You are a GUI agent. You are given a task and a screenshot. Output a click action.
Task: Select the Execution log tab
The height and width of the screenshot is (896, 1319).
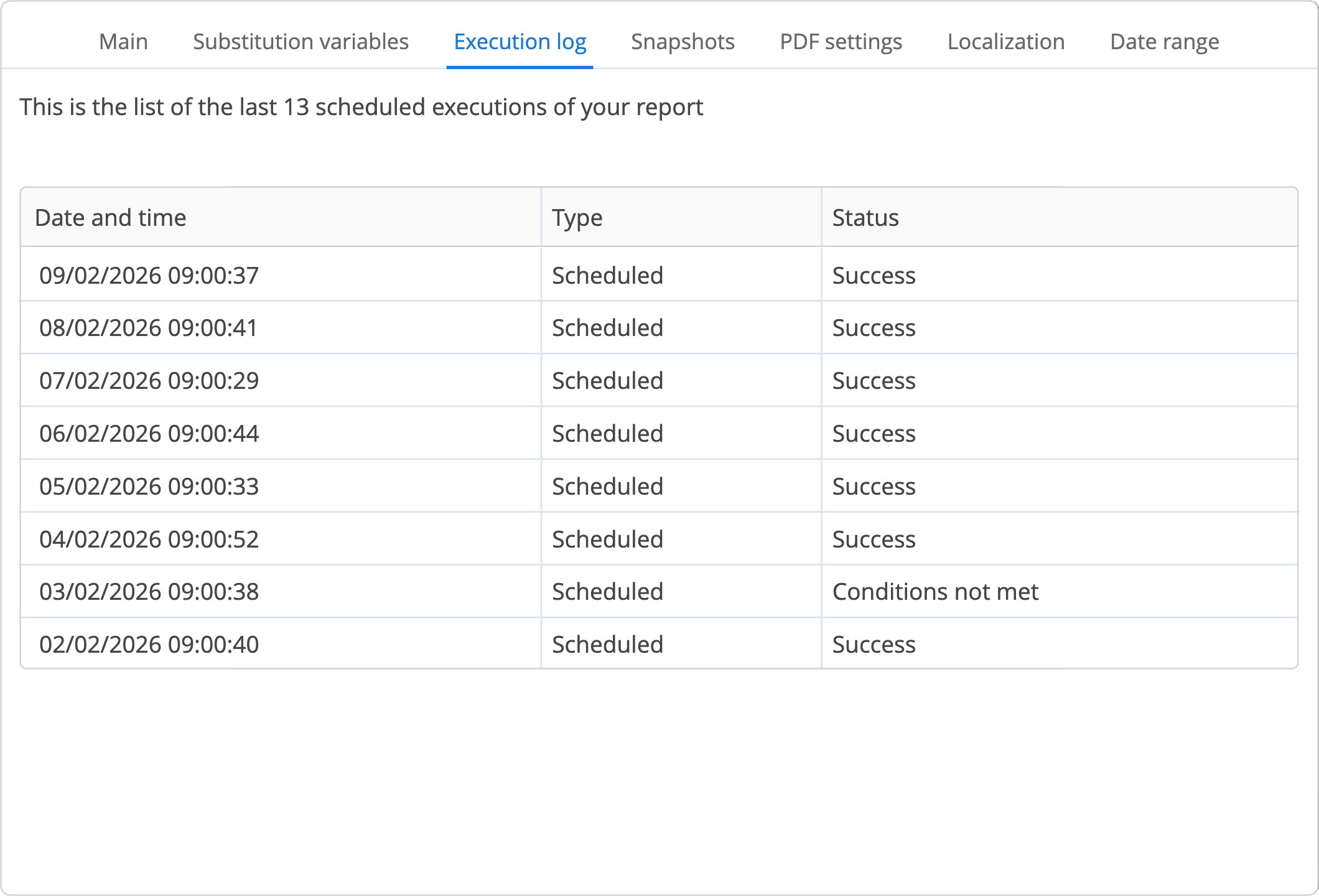coord(520,42)
